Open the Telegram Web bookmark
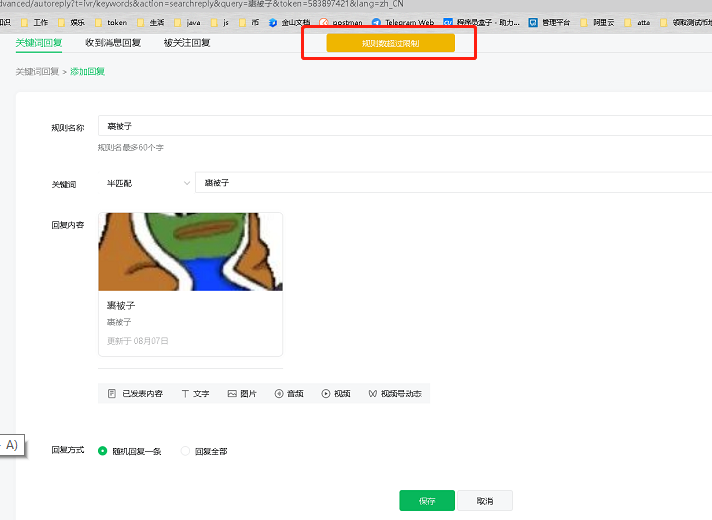 pyautogui.click(x=403, y=23)
